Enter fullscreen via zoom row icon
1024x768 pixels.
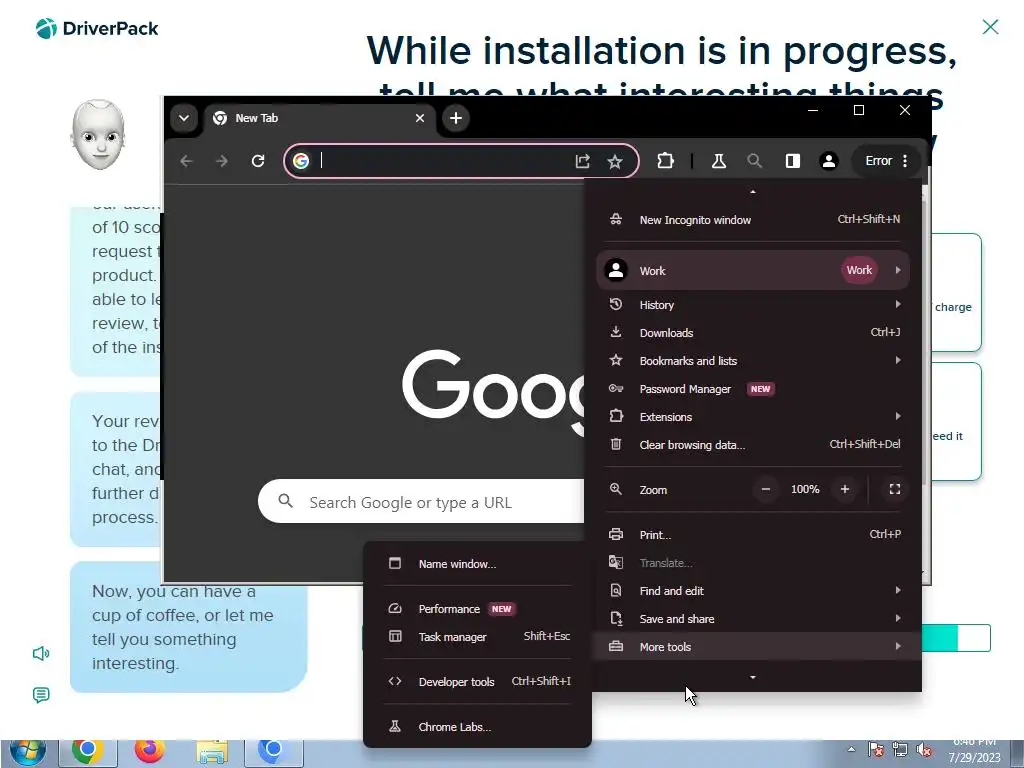point(895,489)
